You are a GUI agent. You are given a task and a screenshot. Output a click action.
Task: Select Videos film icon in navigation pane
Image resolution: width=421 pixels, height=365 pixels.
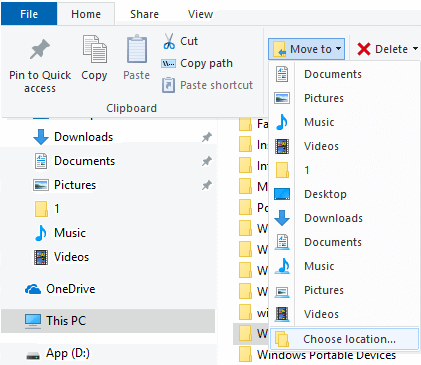(41, 257)
